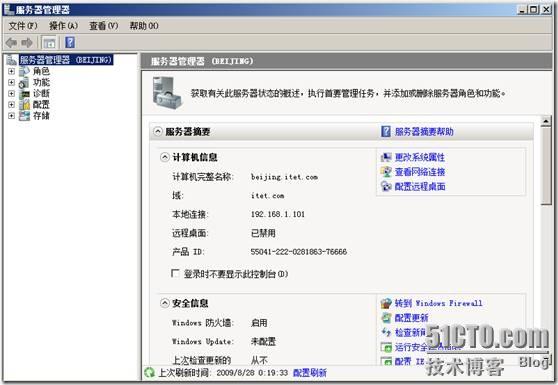The width and height of the screenshot is (558, 385).
Task: Open the 文件(F) menu
Action: pyautogui.click(x=23, y=26)
